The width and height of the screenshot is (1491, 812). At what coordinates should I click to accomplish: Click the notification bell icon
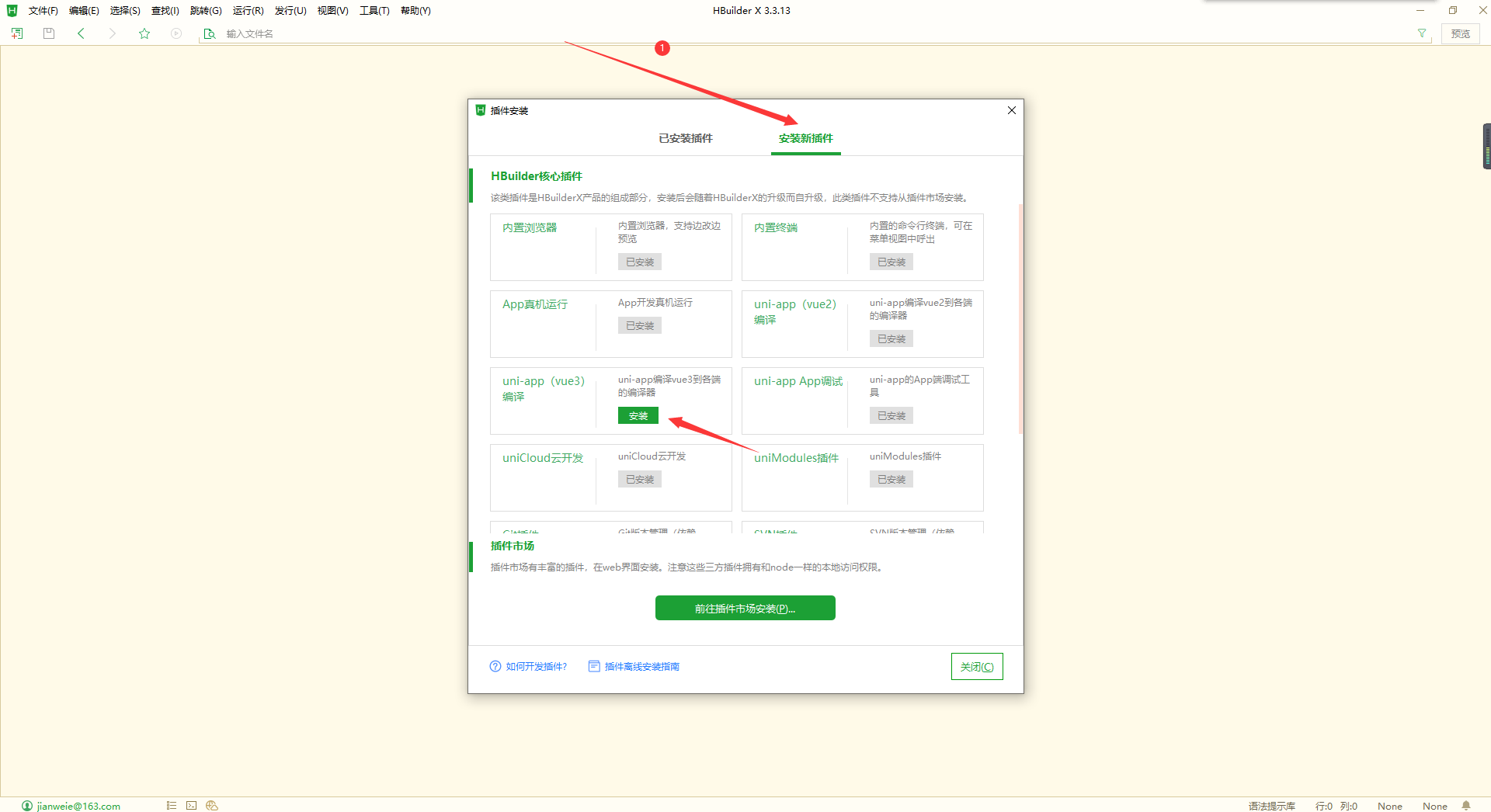[x=1466, y=806]
